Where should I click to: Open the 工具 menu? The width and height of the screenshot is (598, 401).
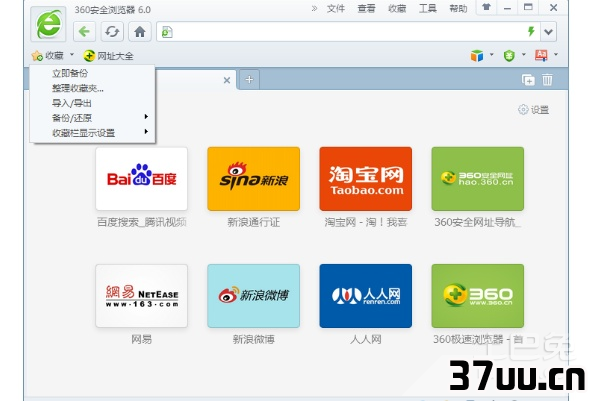428,8
